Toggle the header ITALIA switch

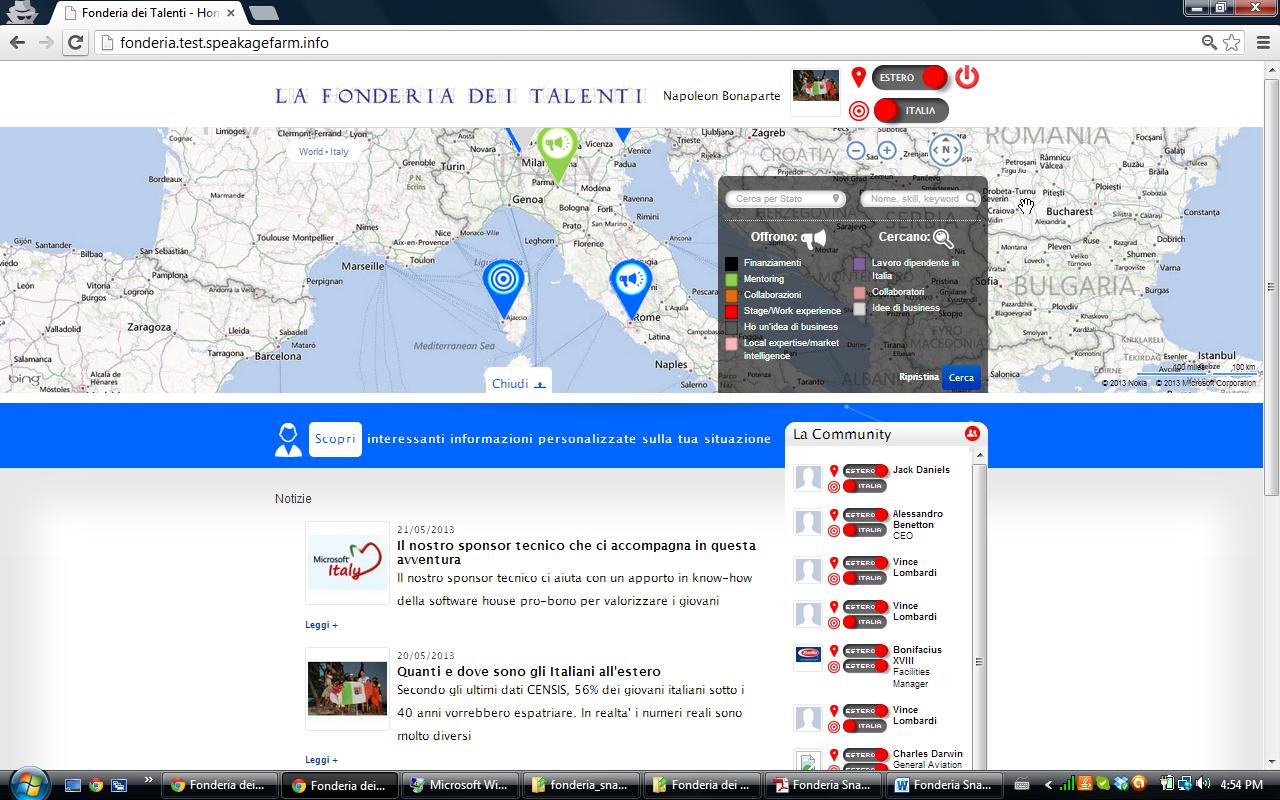(910, 111)
